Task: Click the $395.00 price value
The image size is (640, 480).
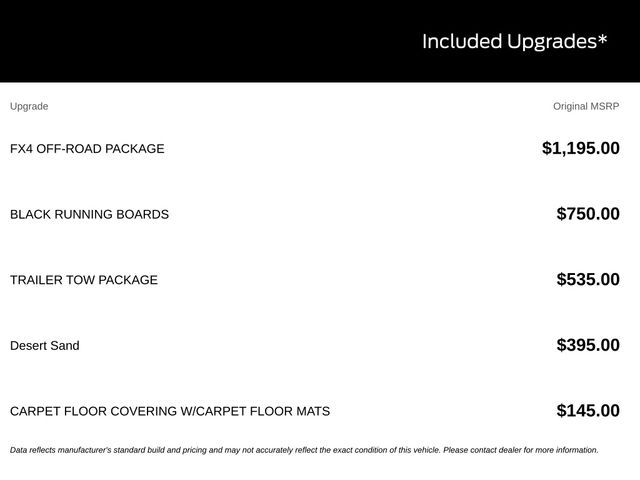Action: click(x=588, y=345)
